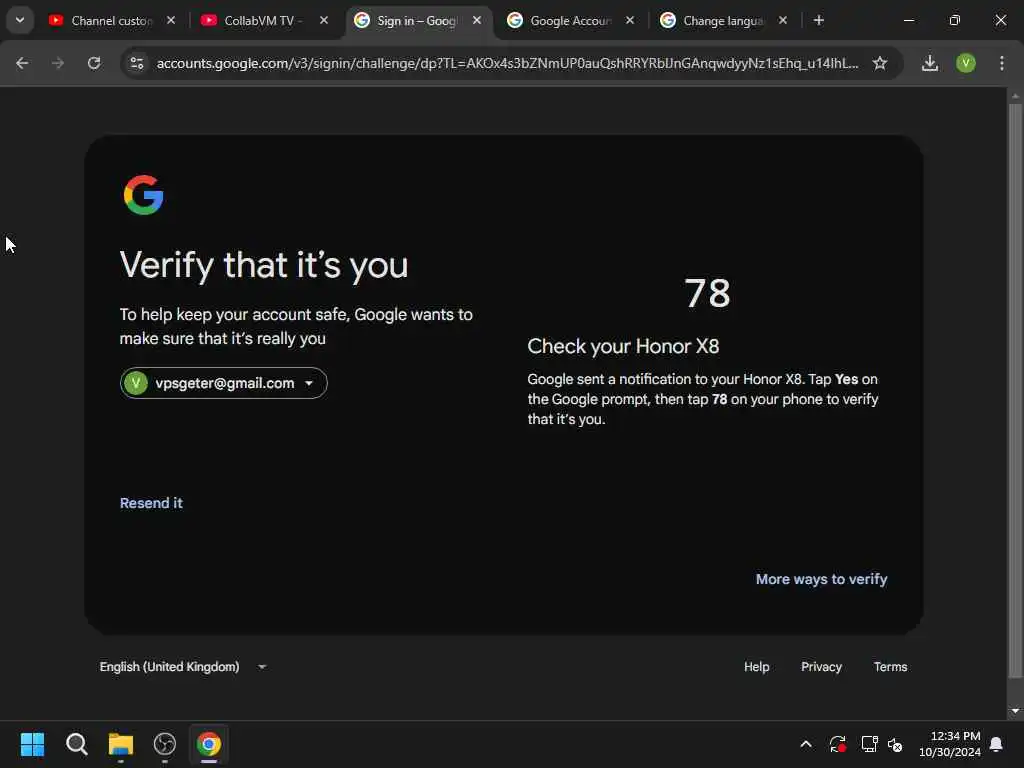Viewport: 1024px width, 768px height.
Task: Switch to the Change language tab
Action: [x=723, y=20]
